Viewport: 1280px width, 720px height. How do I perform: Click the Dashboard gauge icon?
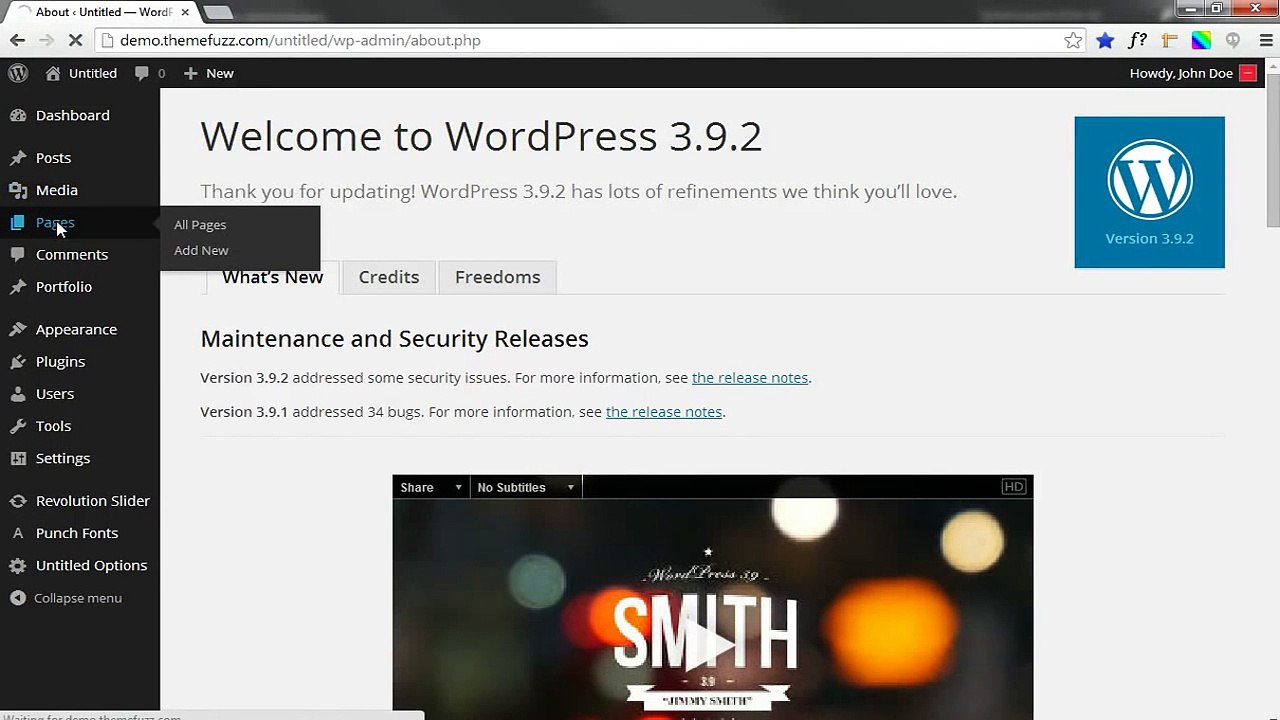(x=18, y=115)
